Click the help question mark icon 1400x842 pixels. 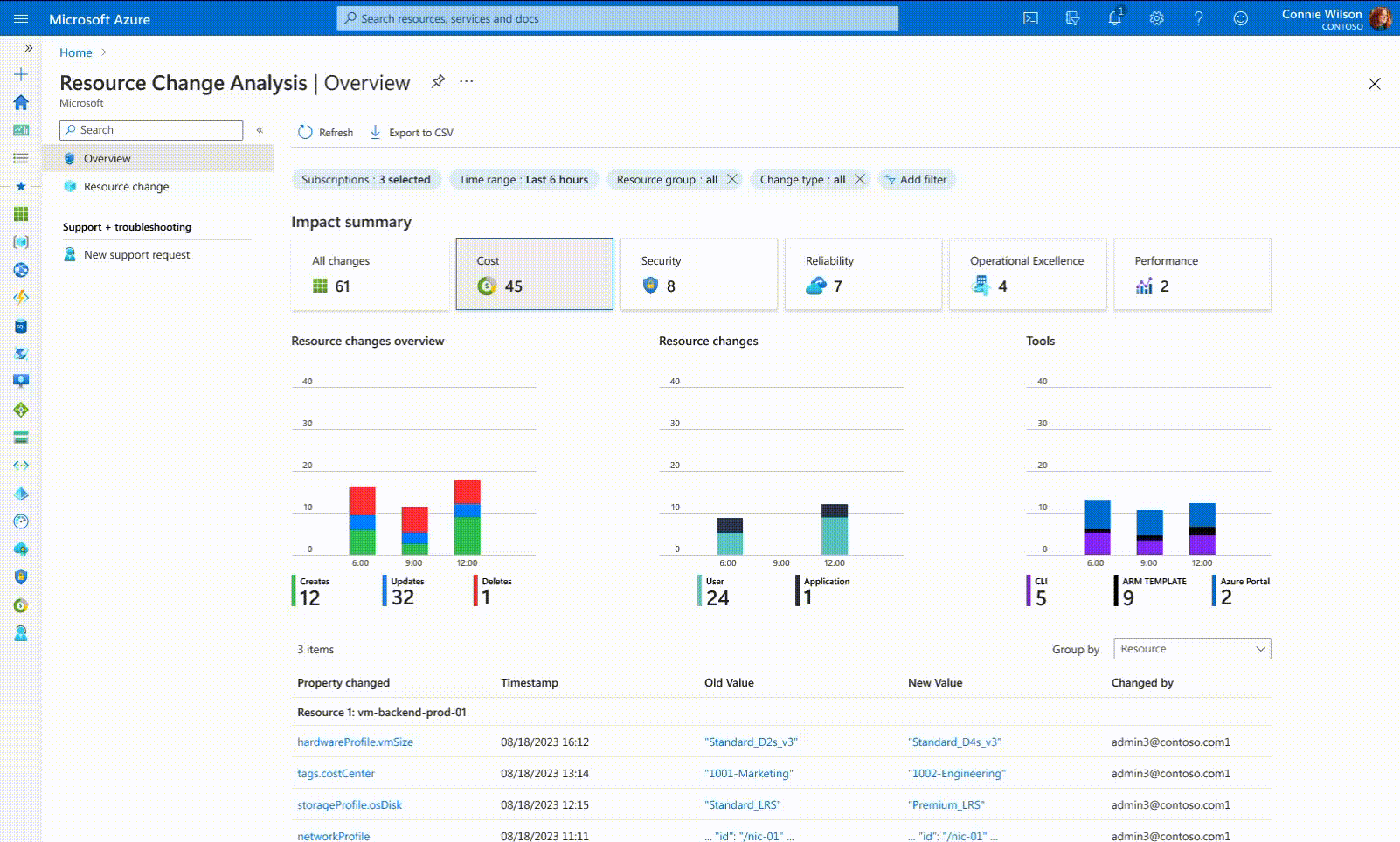pyautogui.click(x=1198, y=18)
